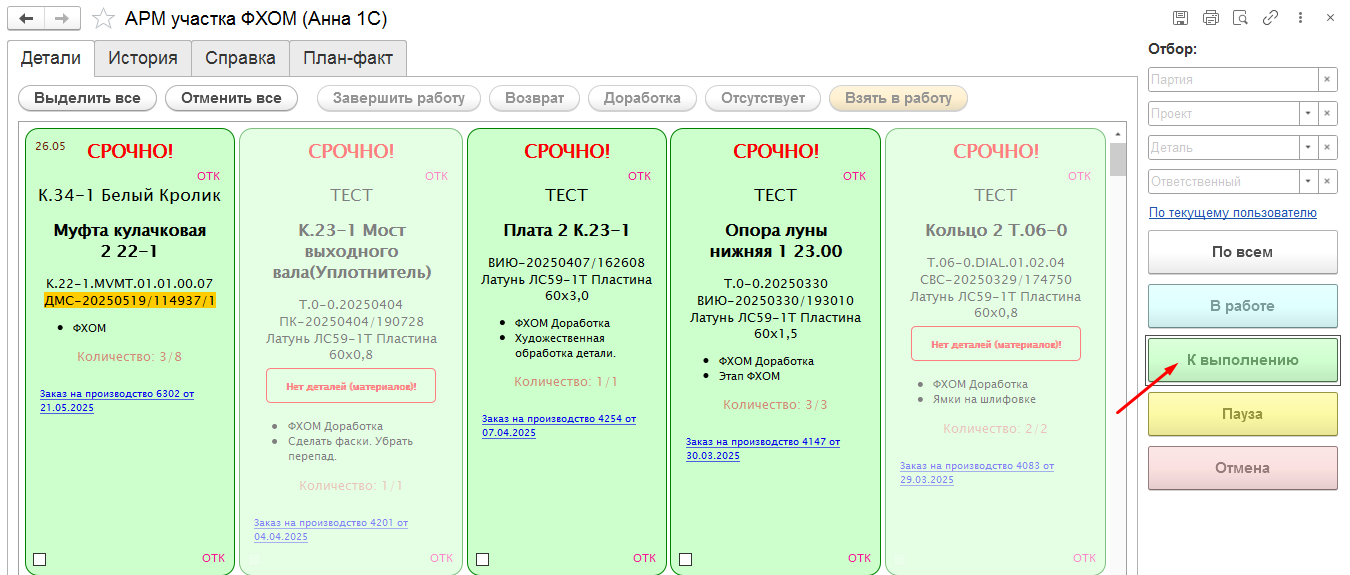Tick checkbox on Плата 2 К.23-1 card

(x=483, y=559)
